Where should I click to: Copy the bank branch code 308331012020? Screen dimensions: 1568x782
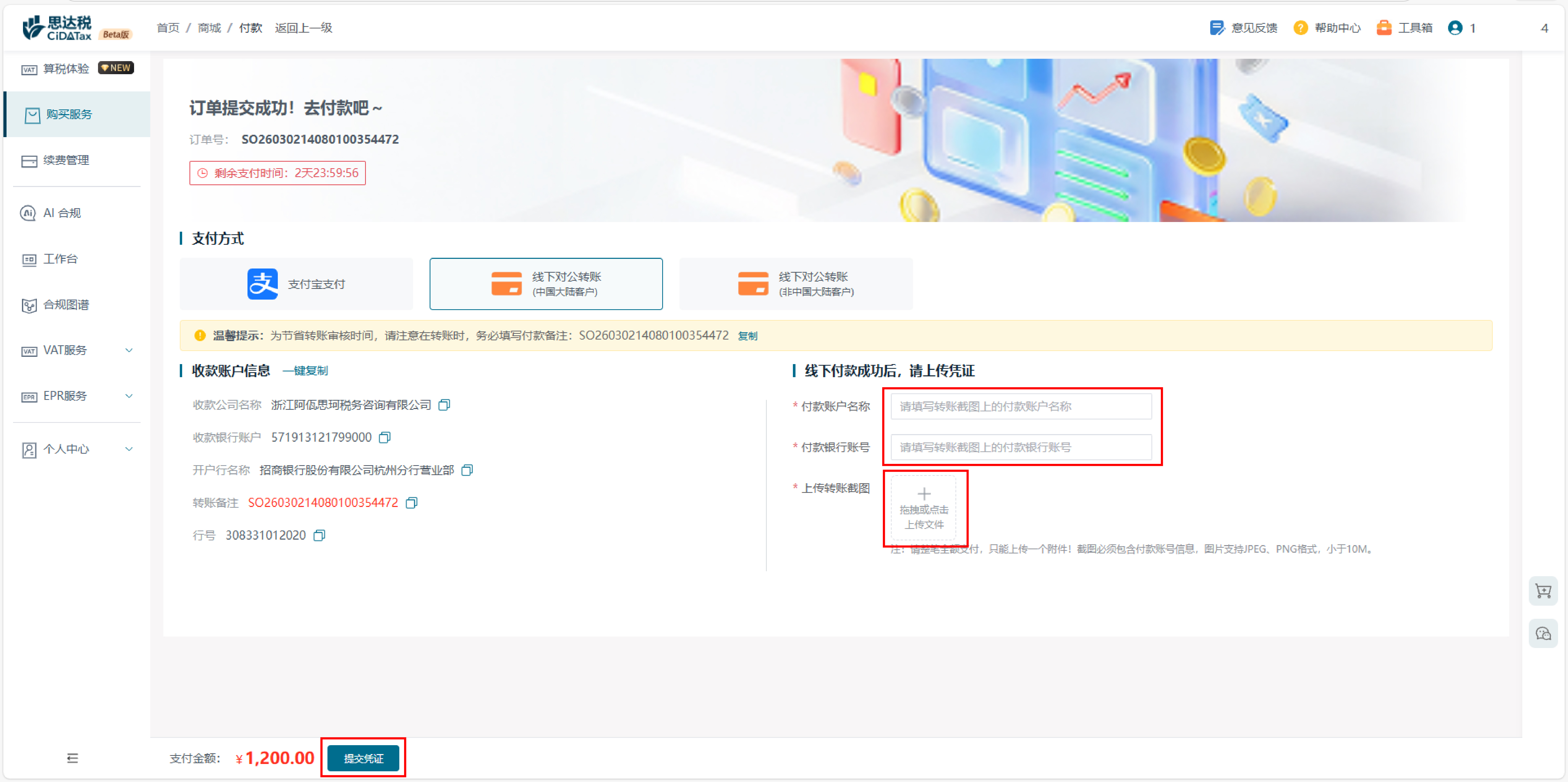[319, 535]
